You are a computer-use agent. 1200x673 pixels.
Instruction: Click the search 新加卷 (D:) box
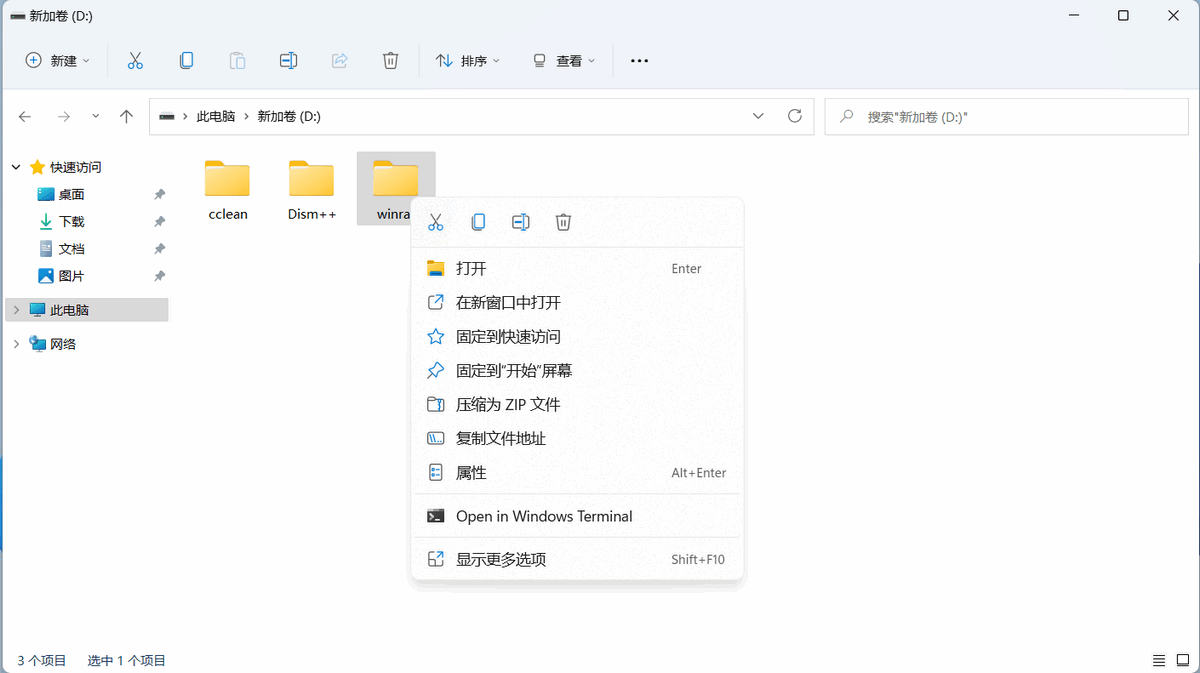click(x=1008, y=116)
